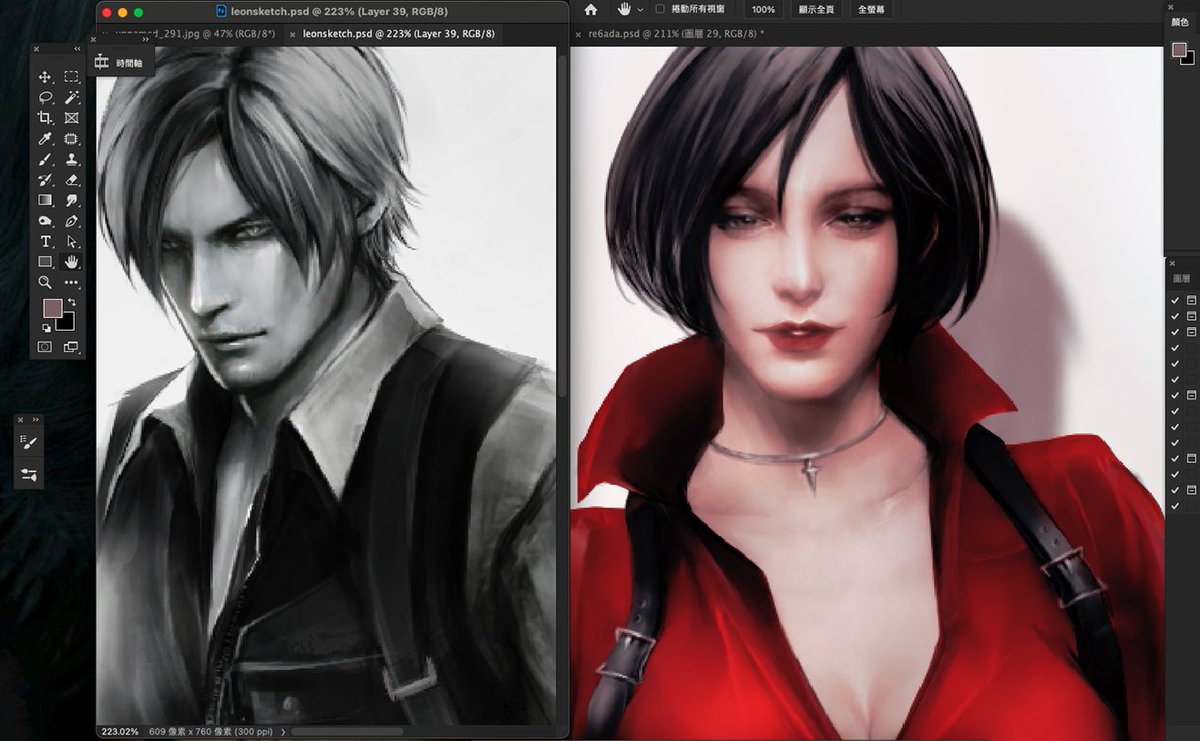Open the Edit Toolbar three-dots menu
The image size is (1200, 741).
point(72,283)
